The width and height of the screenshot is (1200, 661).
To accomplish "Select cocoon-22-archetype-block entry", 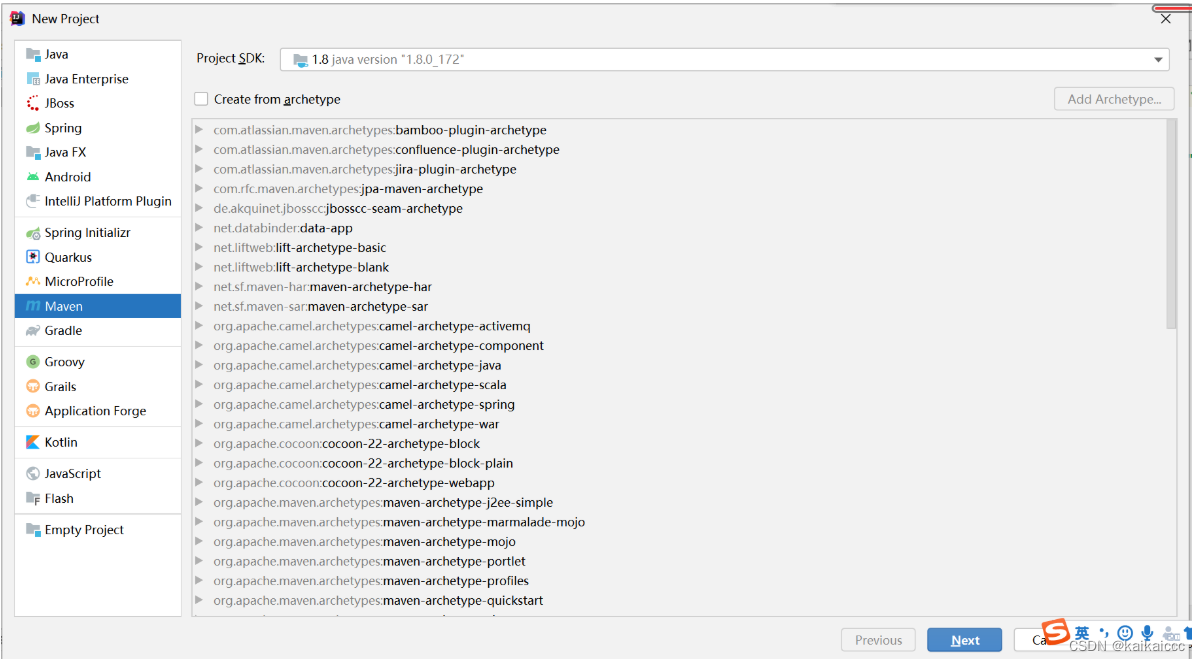I will tap(346, 444).
